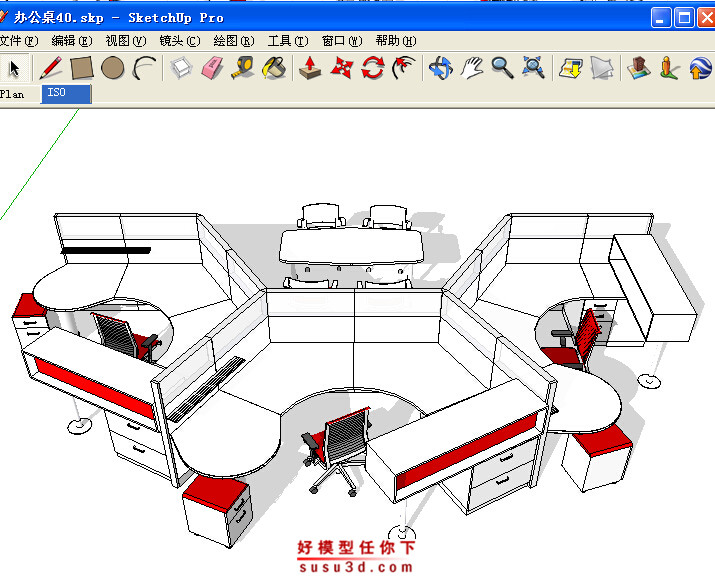Screen dimensions: 715x577
Task: Activate the Orbit tool
Action: pos(440,68)
